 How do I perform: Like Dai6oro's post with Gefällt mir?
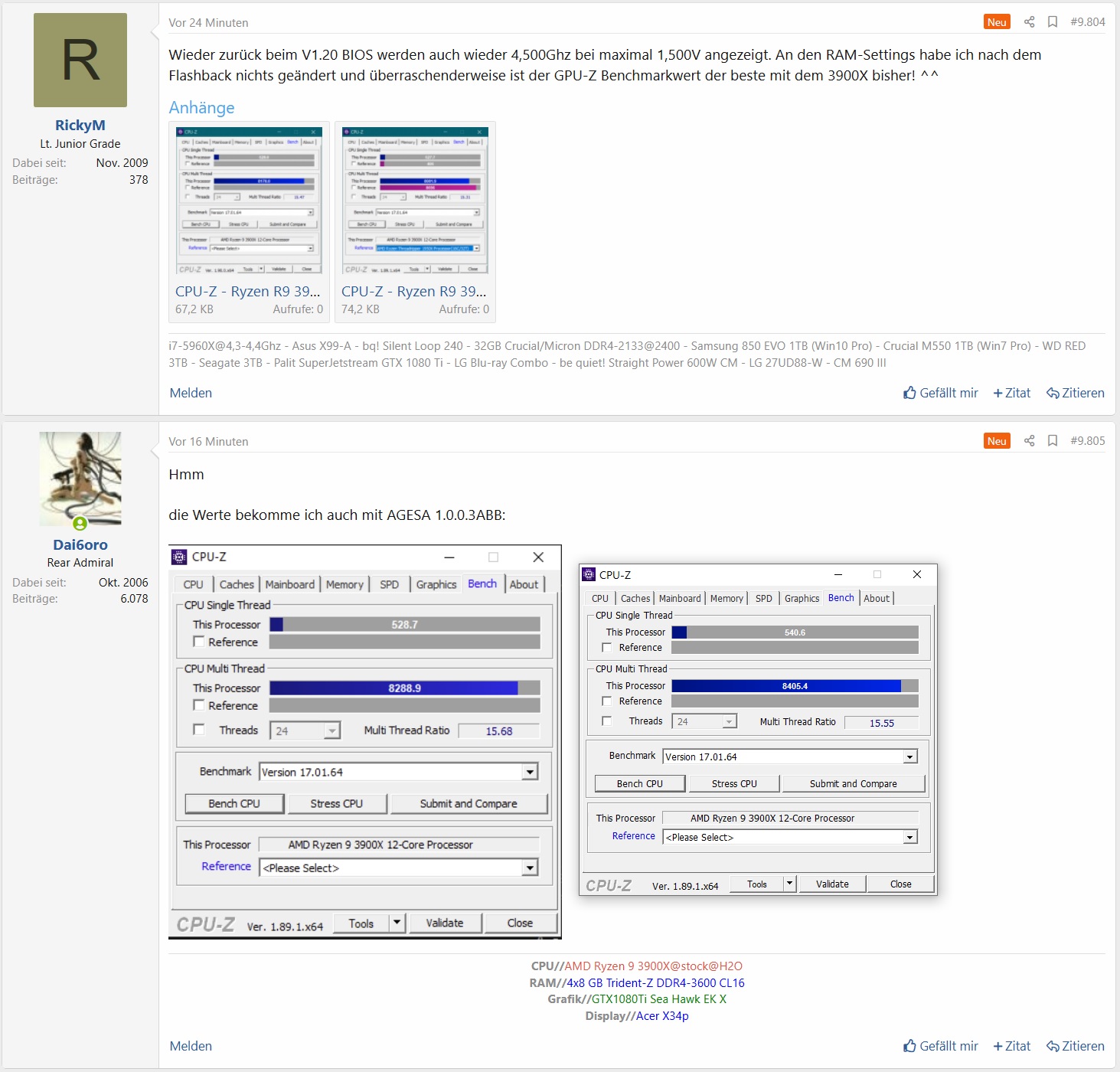point(941,1046)
